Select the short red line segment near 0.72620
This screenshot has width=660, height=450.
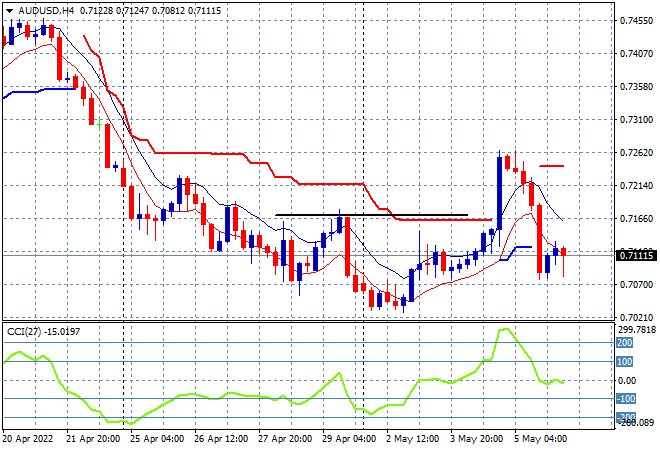click(551, 166)
